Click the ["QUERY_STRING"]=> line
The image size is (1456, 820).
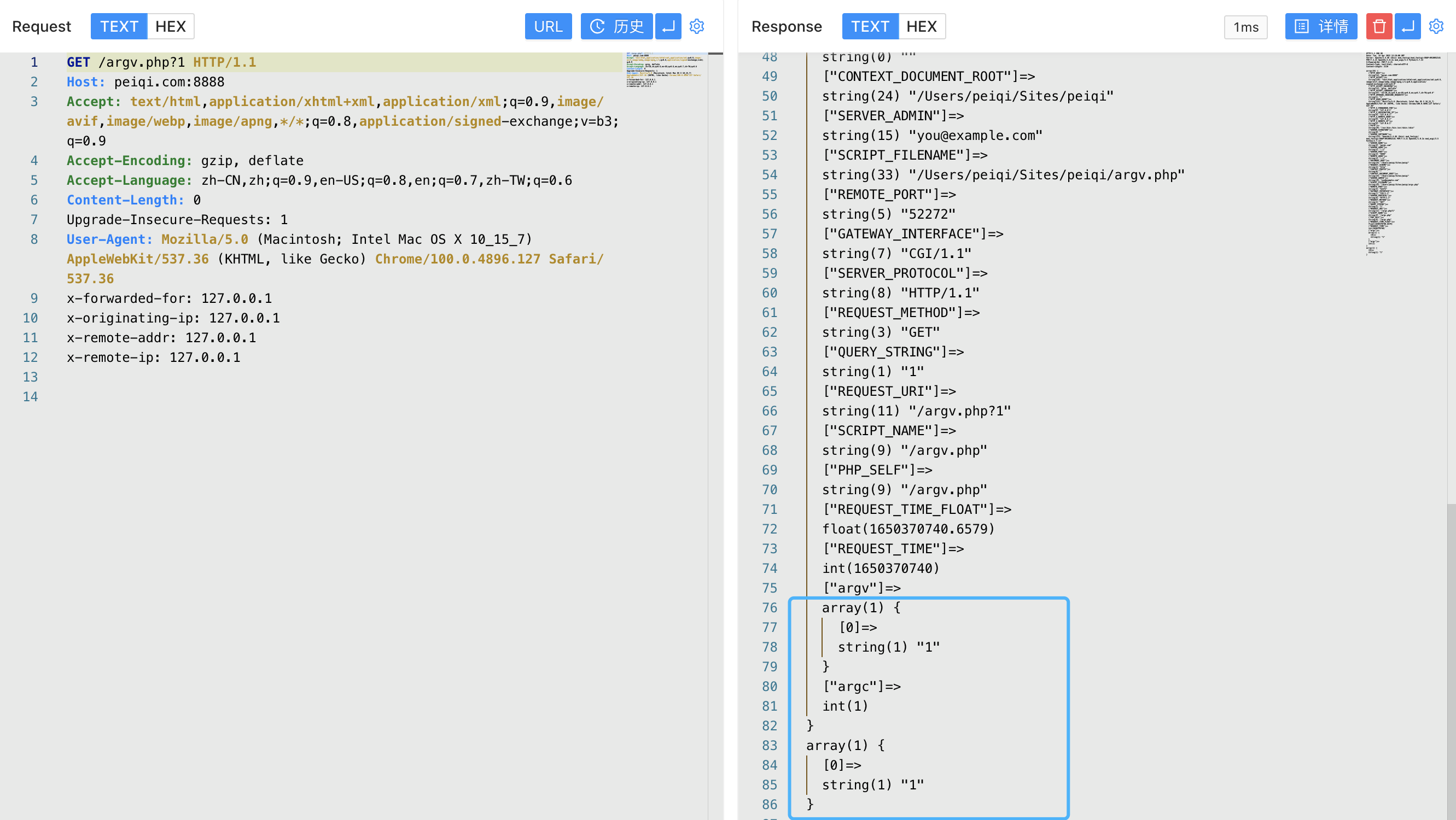click(x=893, y=353)
